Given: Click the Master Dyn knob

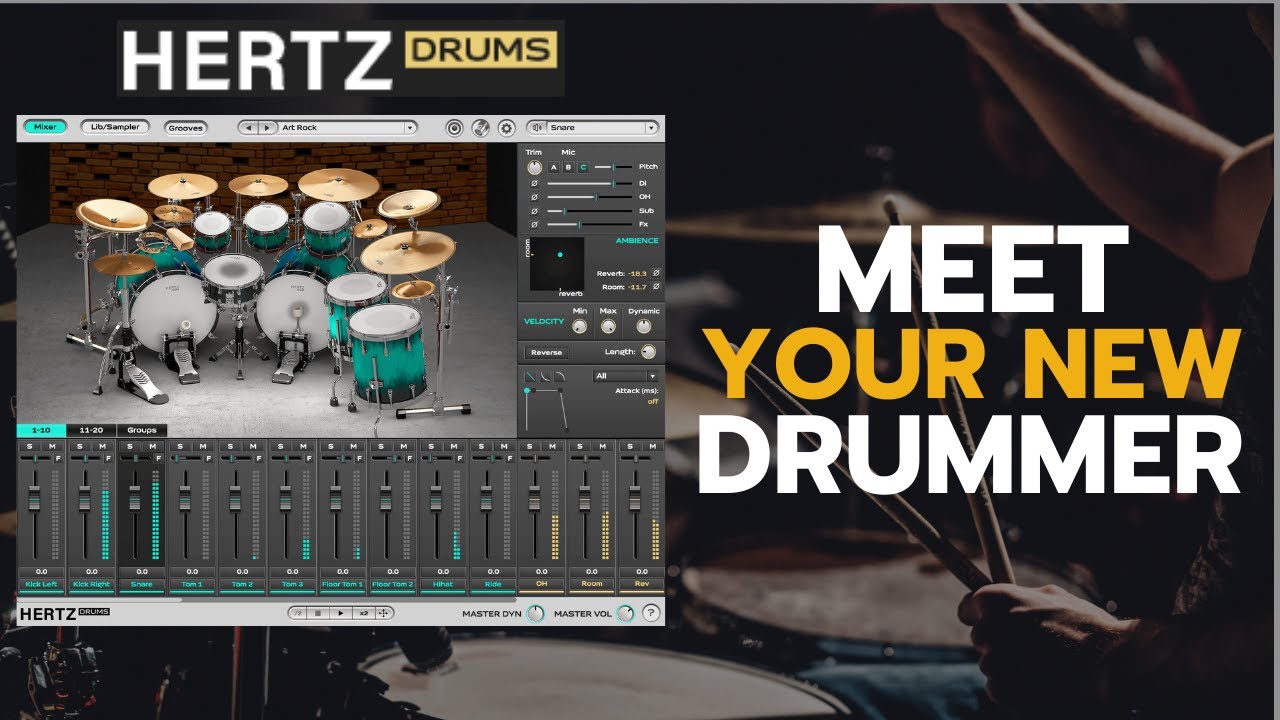Looking at the screenshot, I should (x=536, y=613).
